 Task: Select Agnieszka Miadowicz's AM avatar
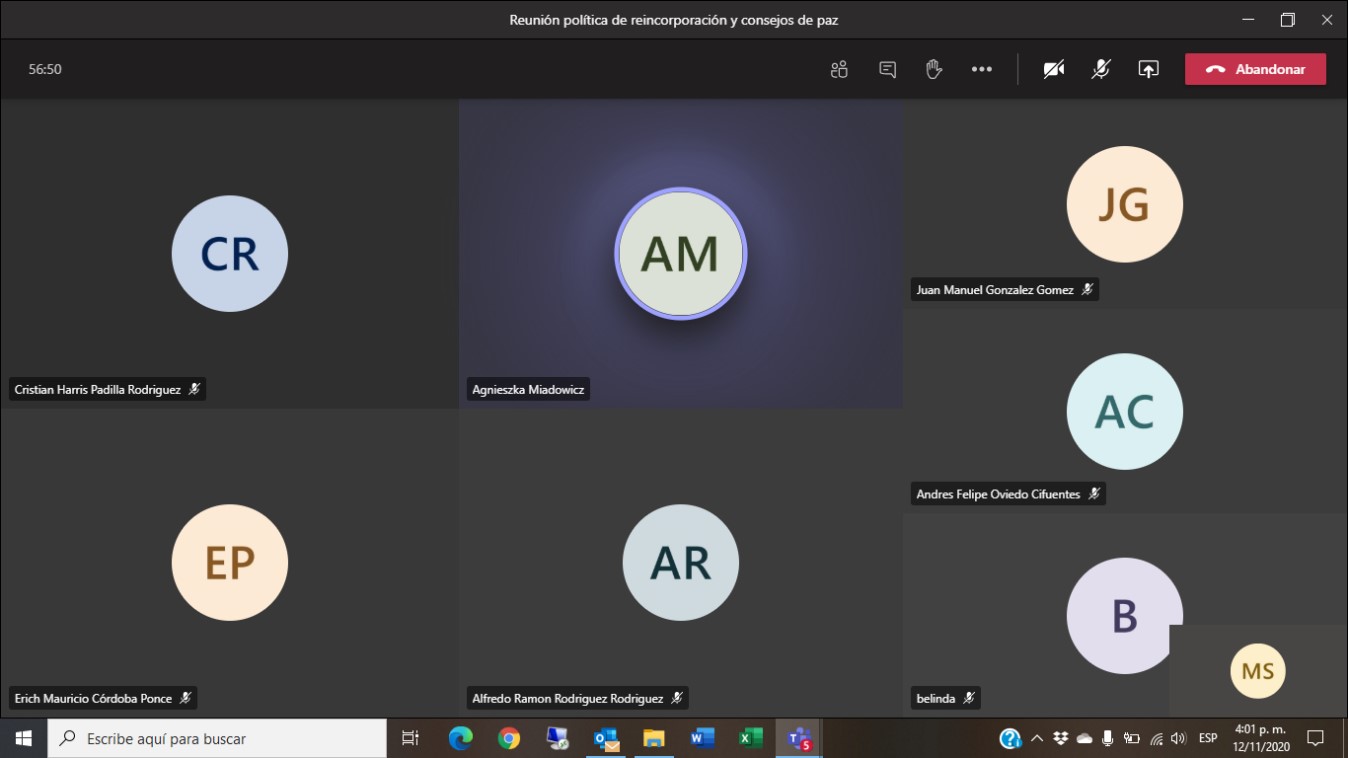point(680,254)
